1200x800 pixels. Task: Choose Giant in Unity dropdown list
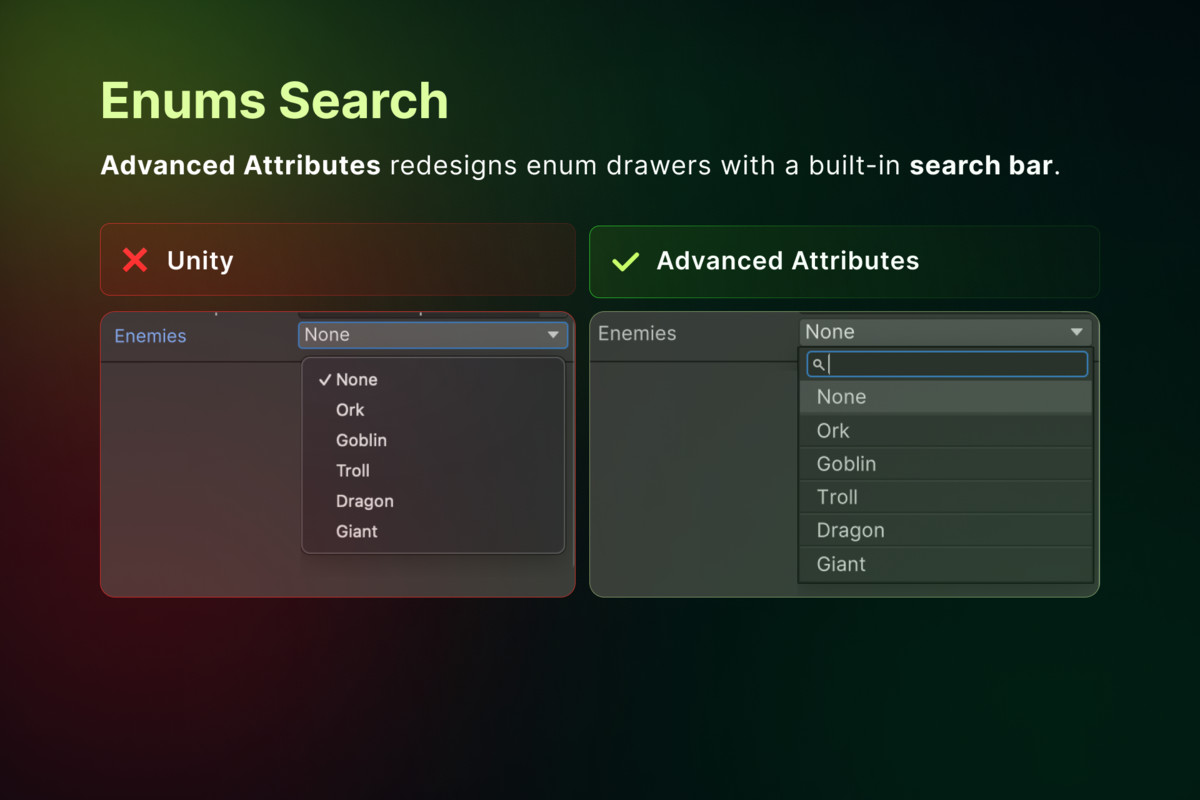(357, 532)
